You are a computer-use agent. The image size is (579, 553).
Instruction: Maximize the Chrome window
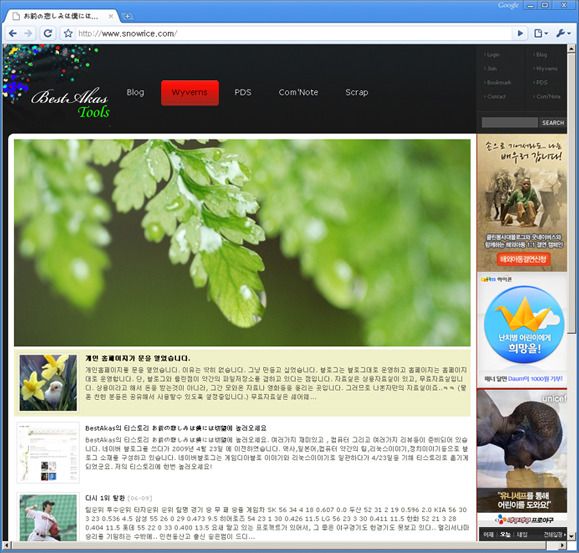tap(545, 5)
